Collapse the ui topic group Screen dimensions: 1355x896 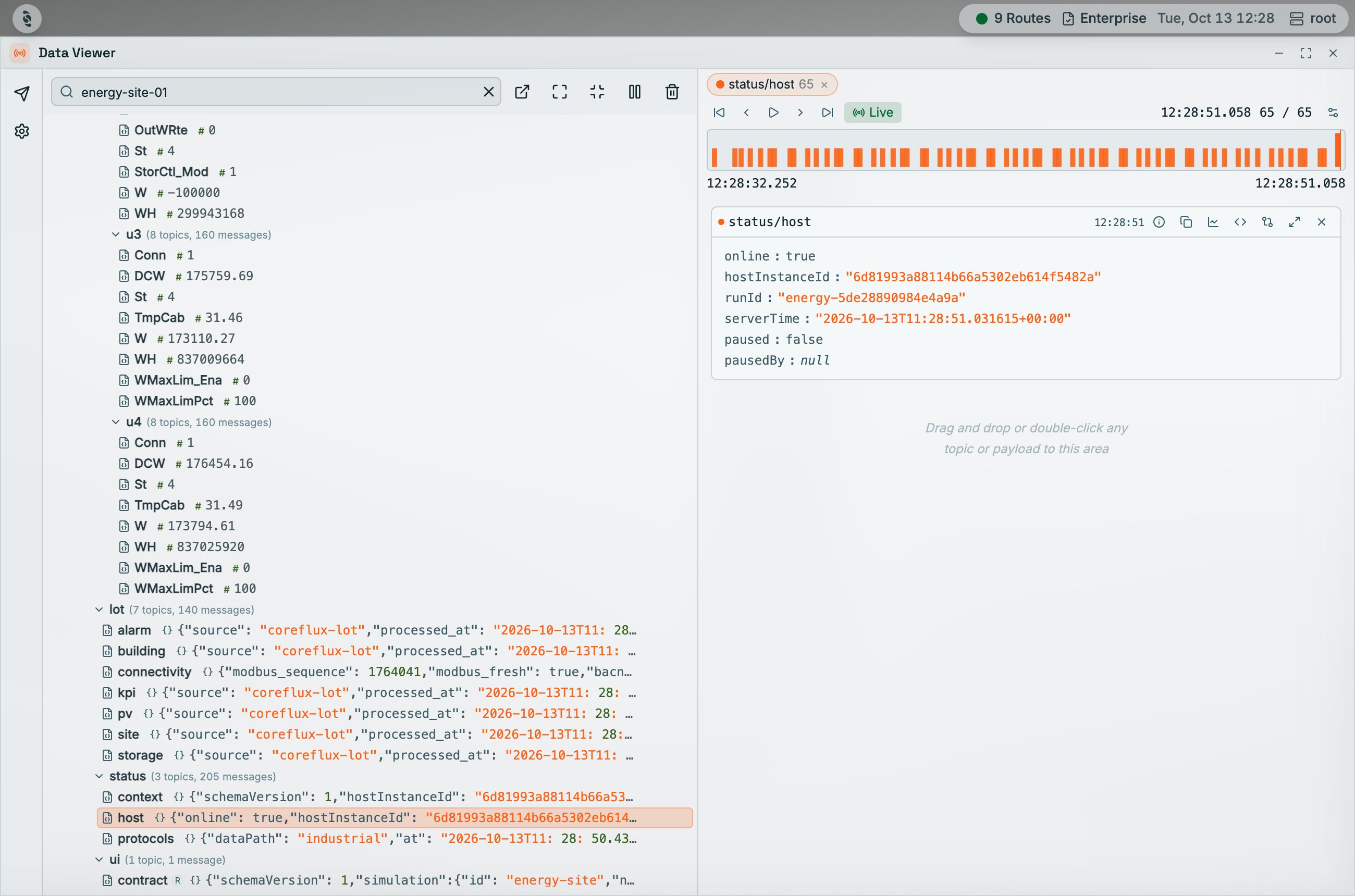point(99,860)
